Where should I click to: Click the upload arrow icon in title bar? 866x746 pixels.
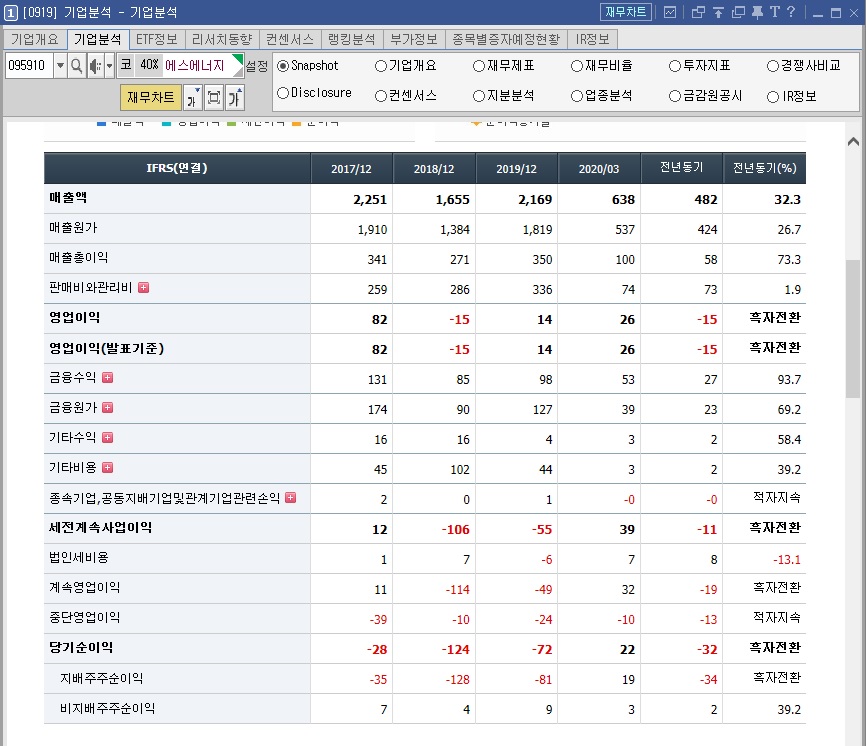tap(718, 12)
